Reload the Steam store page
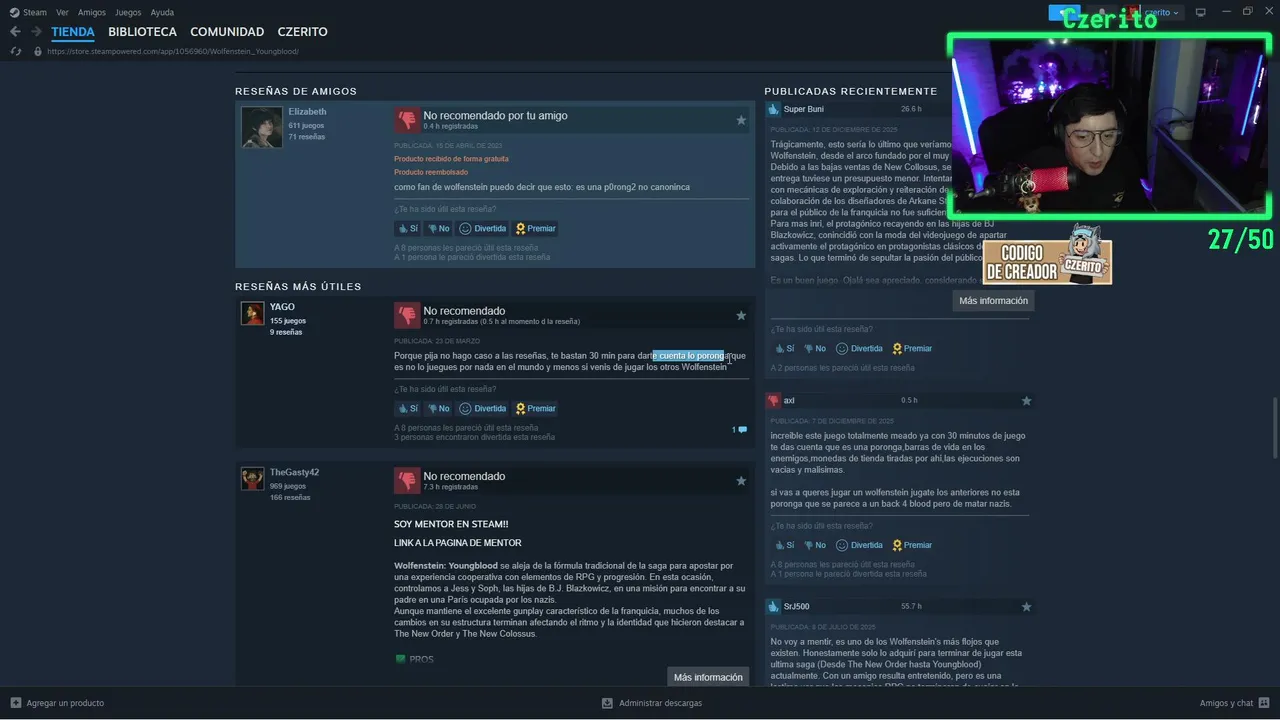This screenshot has height=720, width=1280. pyautogui.click(x=15, y=51)
